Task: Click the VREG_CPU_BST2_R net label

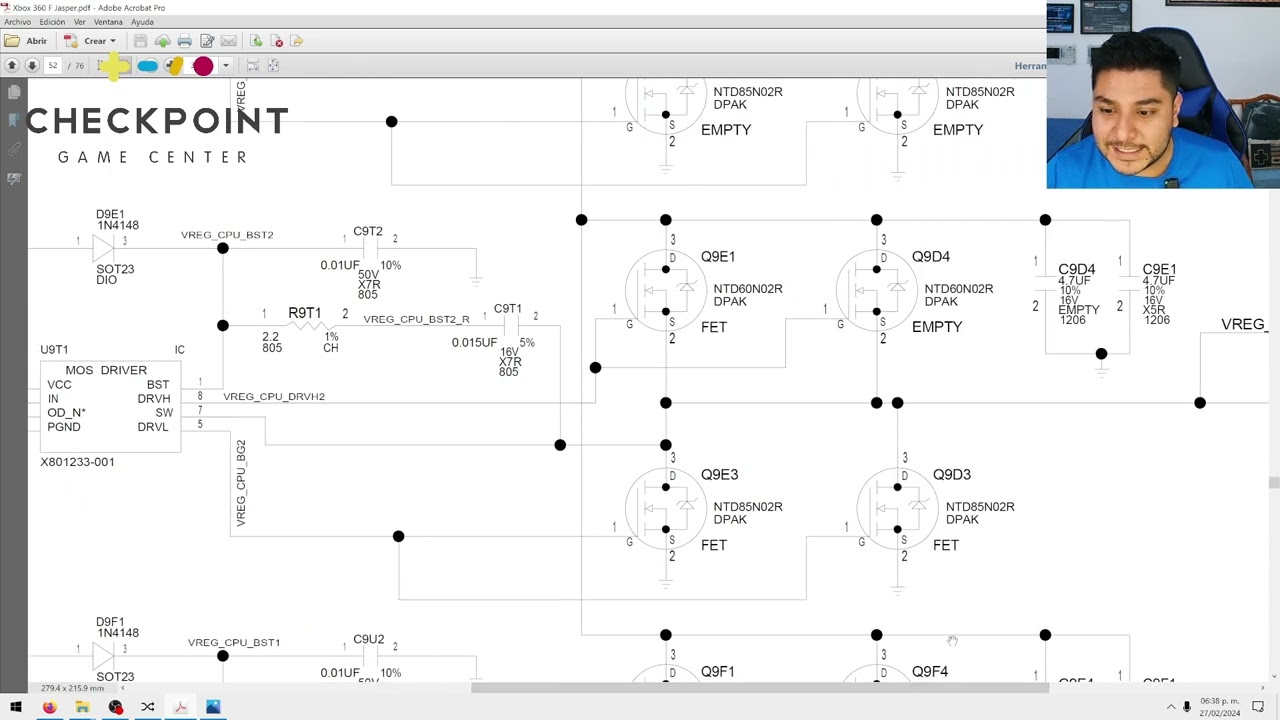Action: (x=416, y=319)
